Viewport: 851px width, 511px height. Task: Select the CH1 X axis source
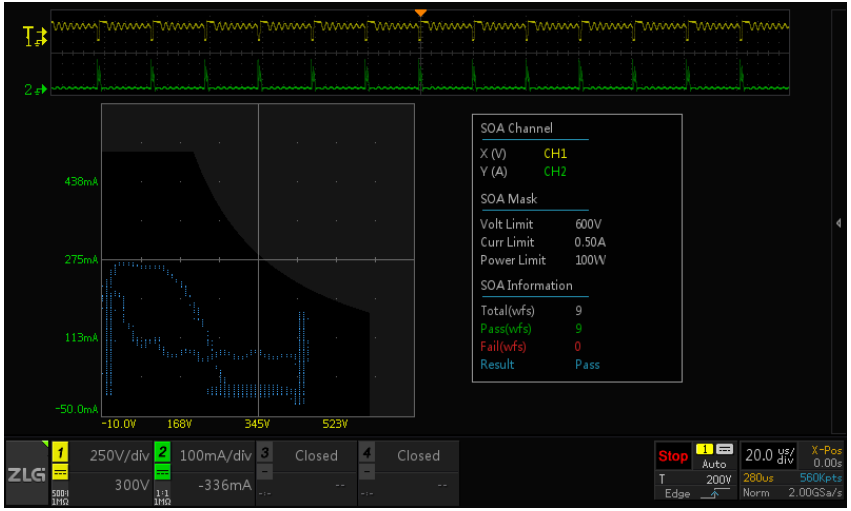(555, 154)
